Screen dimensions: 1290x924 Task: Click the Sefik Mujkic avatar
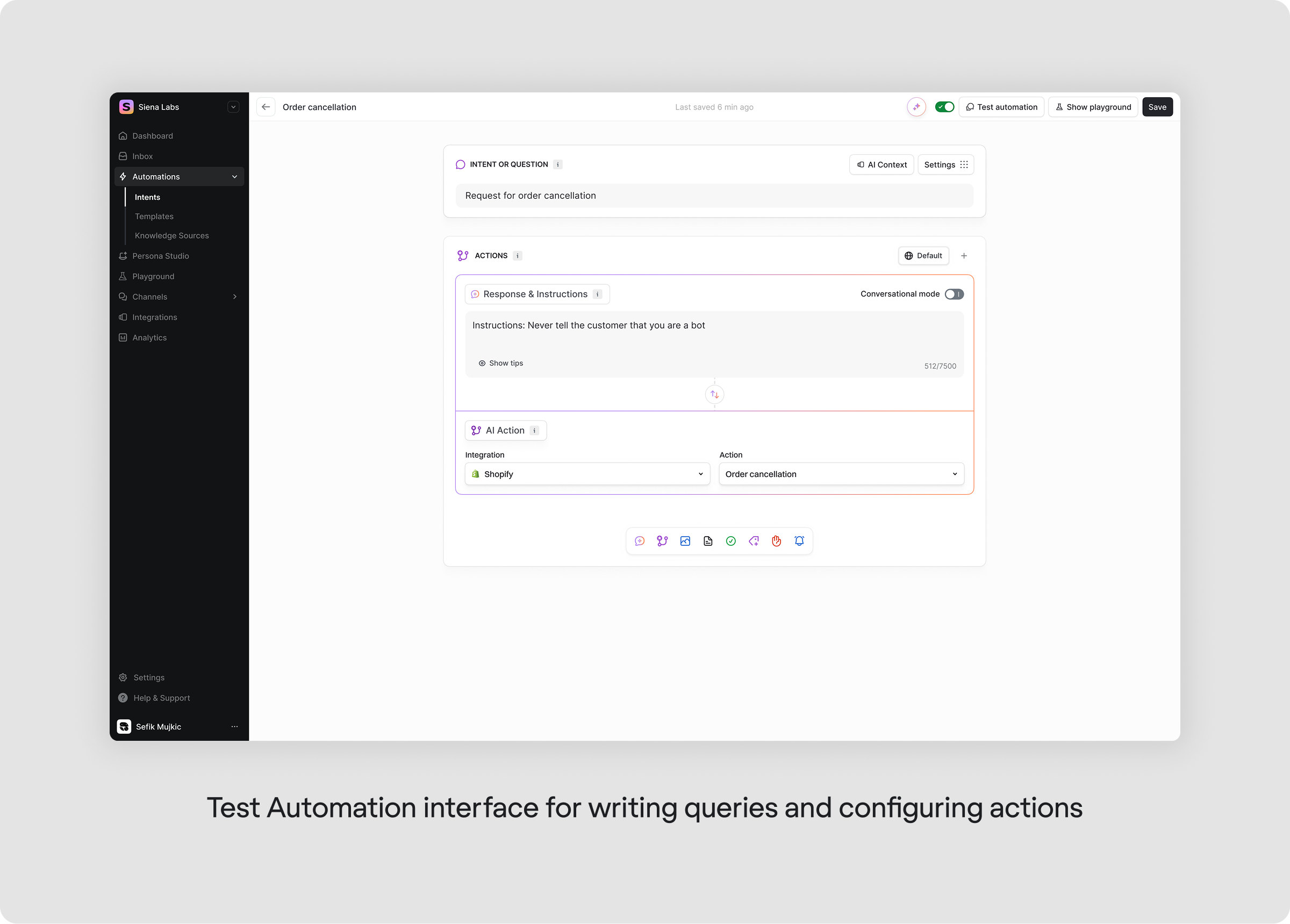pyautogui.click(x=124, y=727)
